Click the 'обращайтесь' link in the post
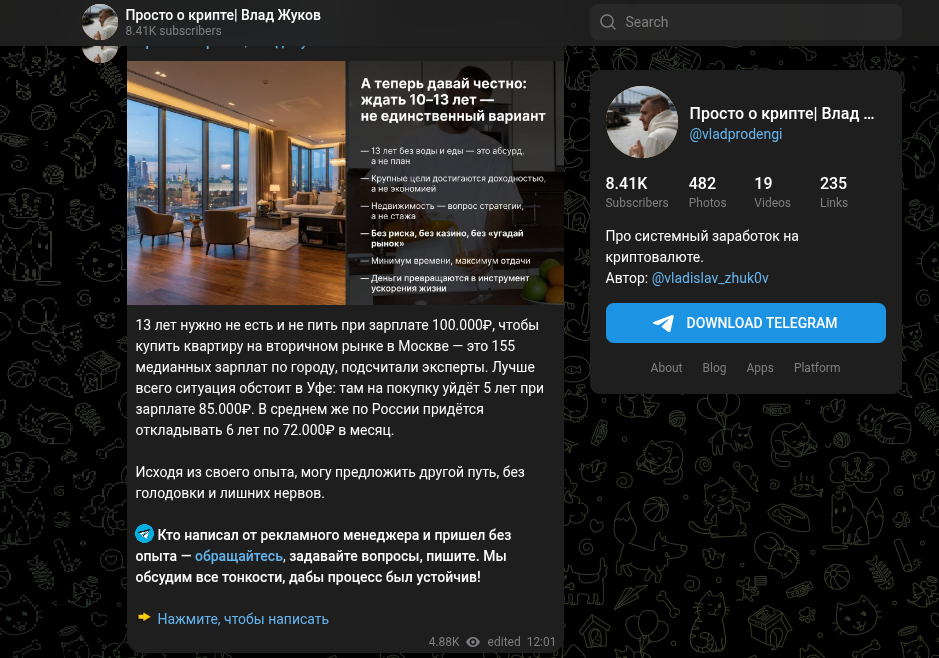 coord(238,556)
